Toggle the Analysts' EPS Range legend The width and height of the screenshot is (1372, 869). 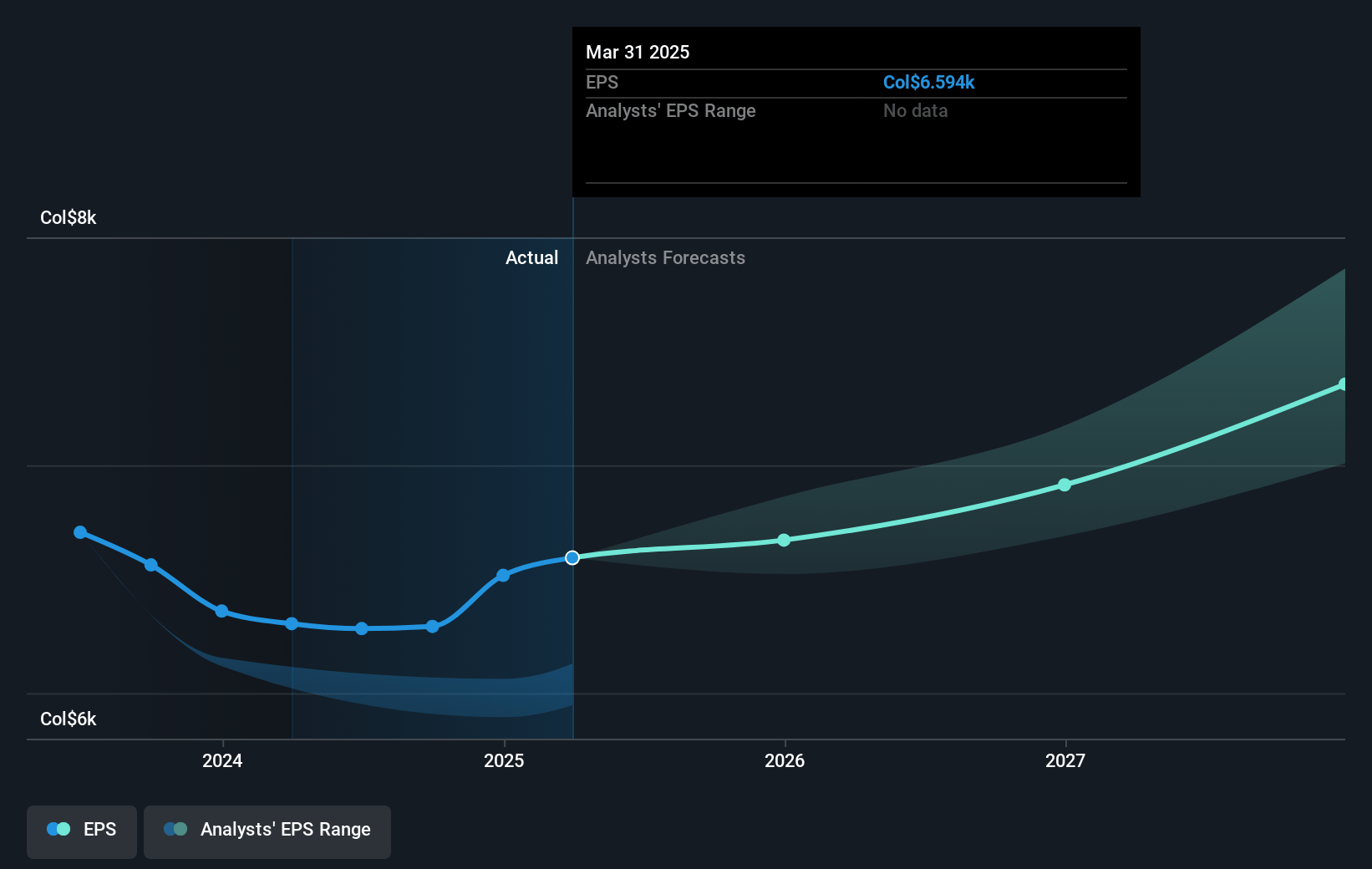click(267, 831)
